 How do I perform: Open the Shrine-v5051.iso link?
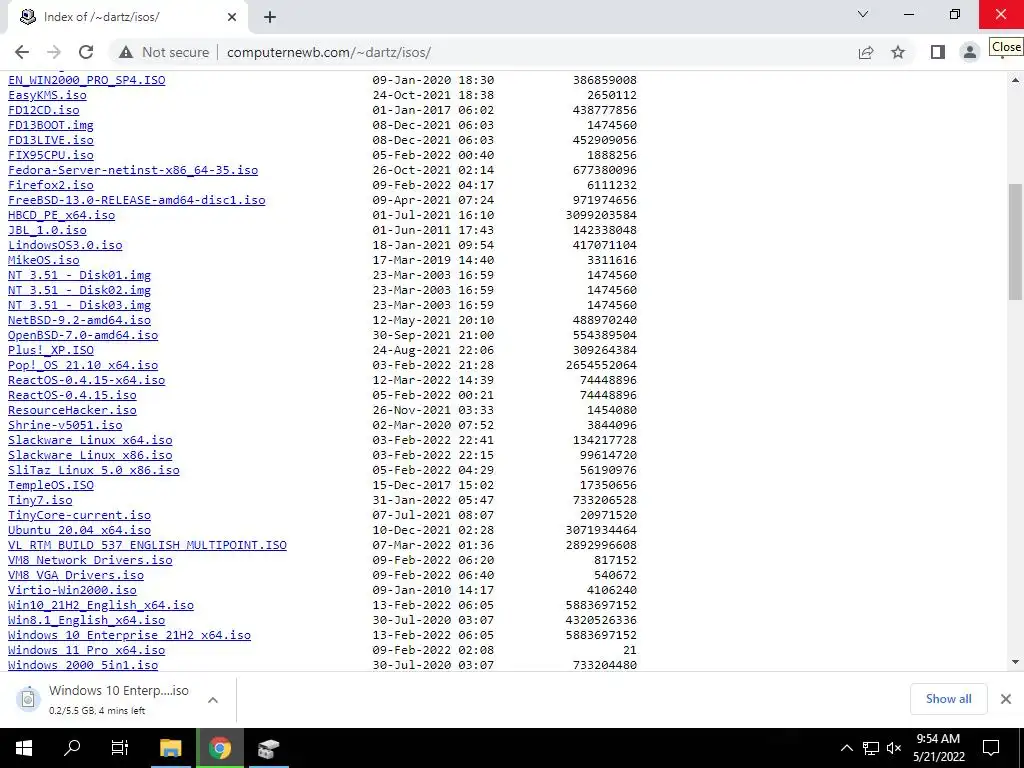tap(65, 425)
